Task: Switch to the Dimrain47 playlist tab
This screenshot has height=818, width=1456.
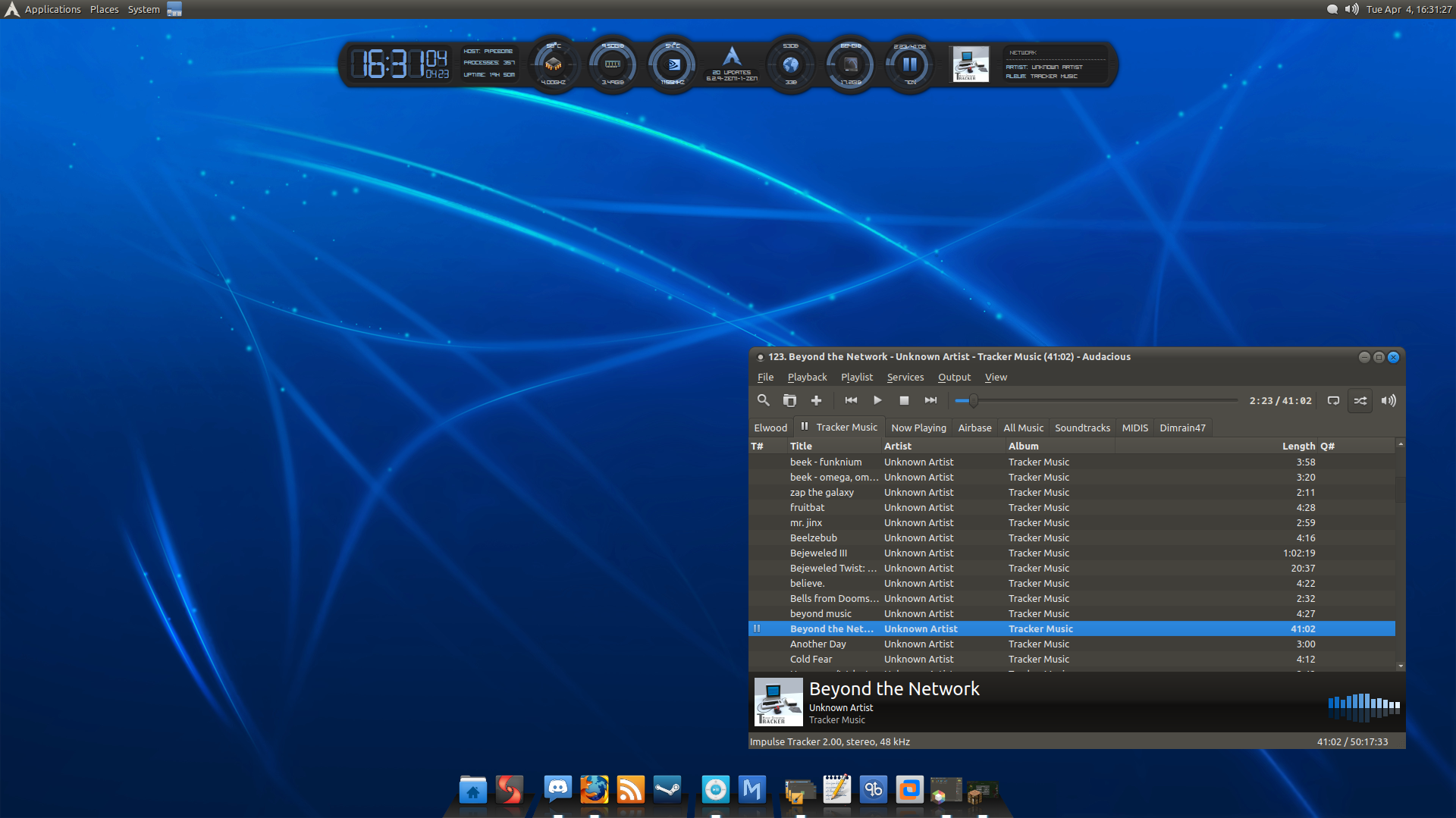Action: click(1182, 428)
